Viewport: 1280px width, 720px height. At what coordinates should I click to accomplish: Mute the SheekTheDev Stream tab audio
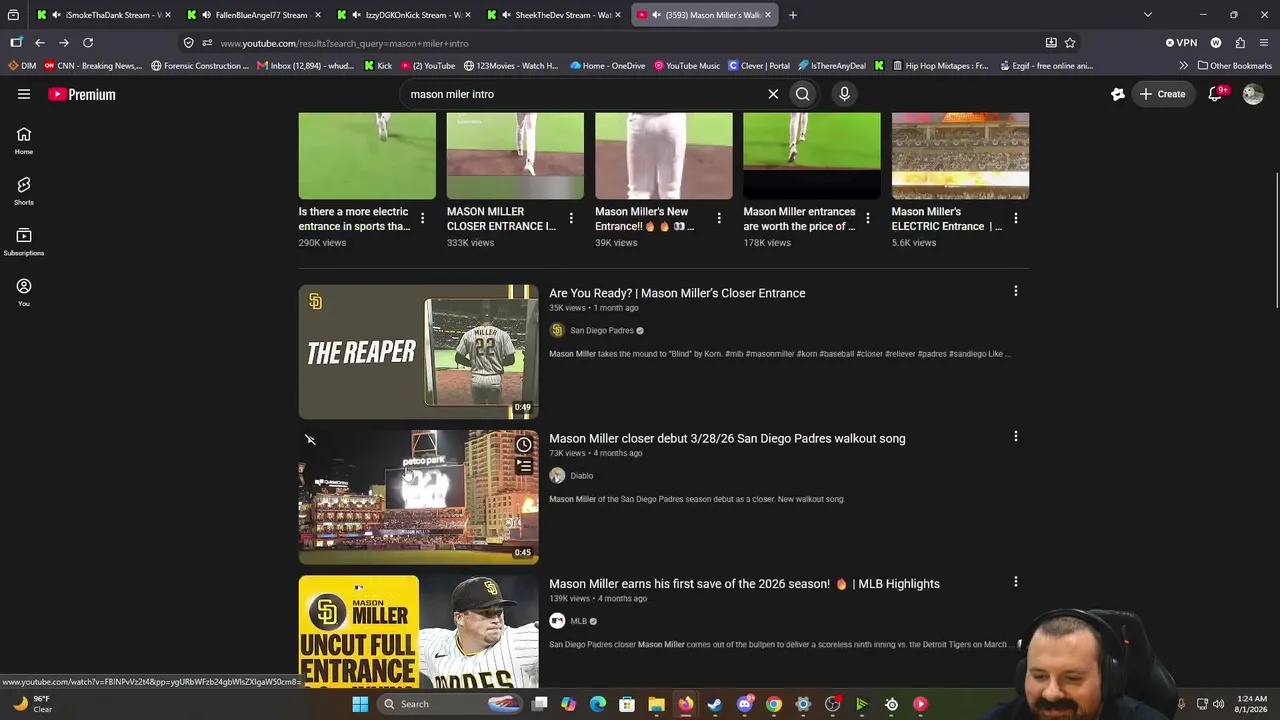pos(506,15)
